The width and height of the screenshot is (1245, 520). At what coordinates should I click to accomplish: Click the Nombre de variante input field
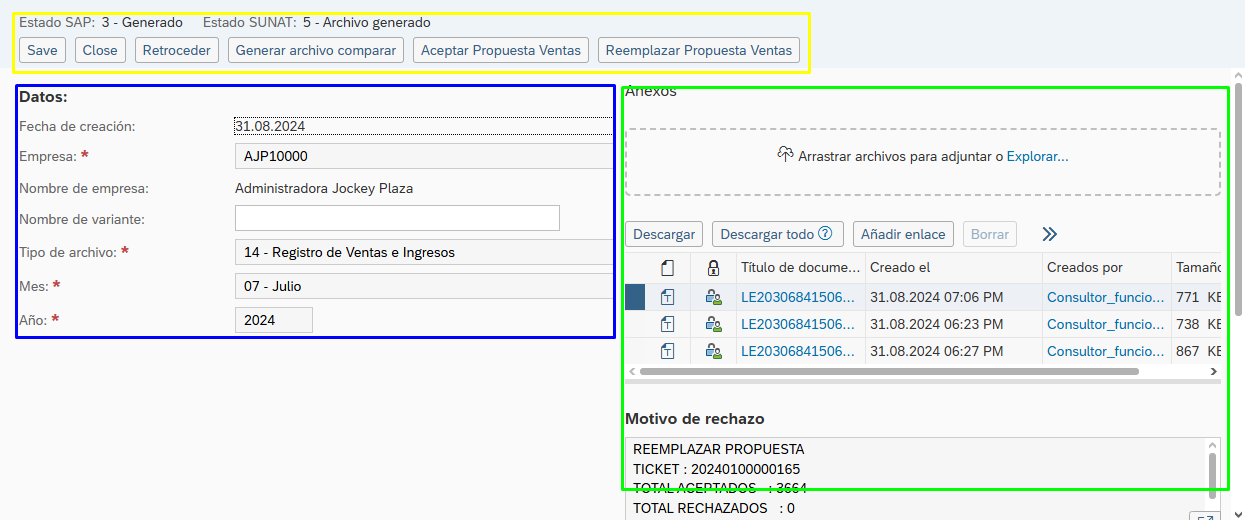(x=397, y=218)
